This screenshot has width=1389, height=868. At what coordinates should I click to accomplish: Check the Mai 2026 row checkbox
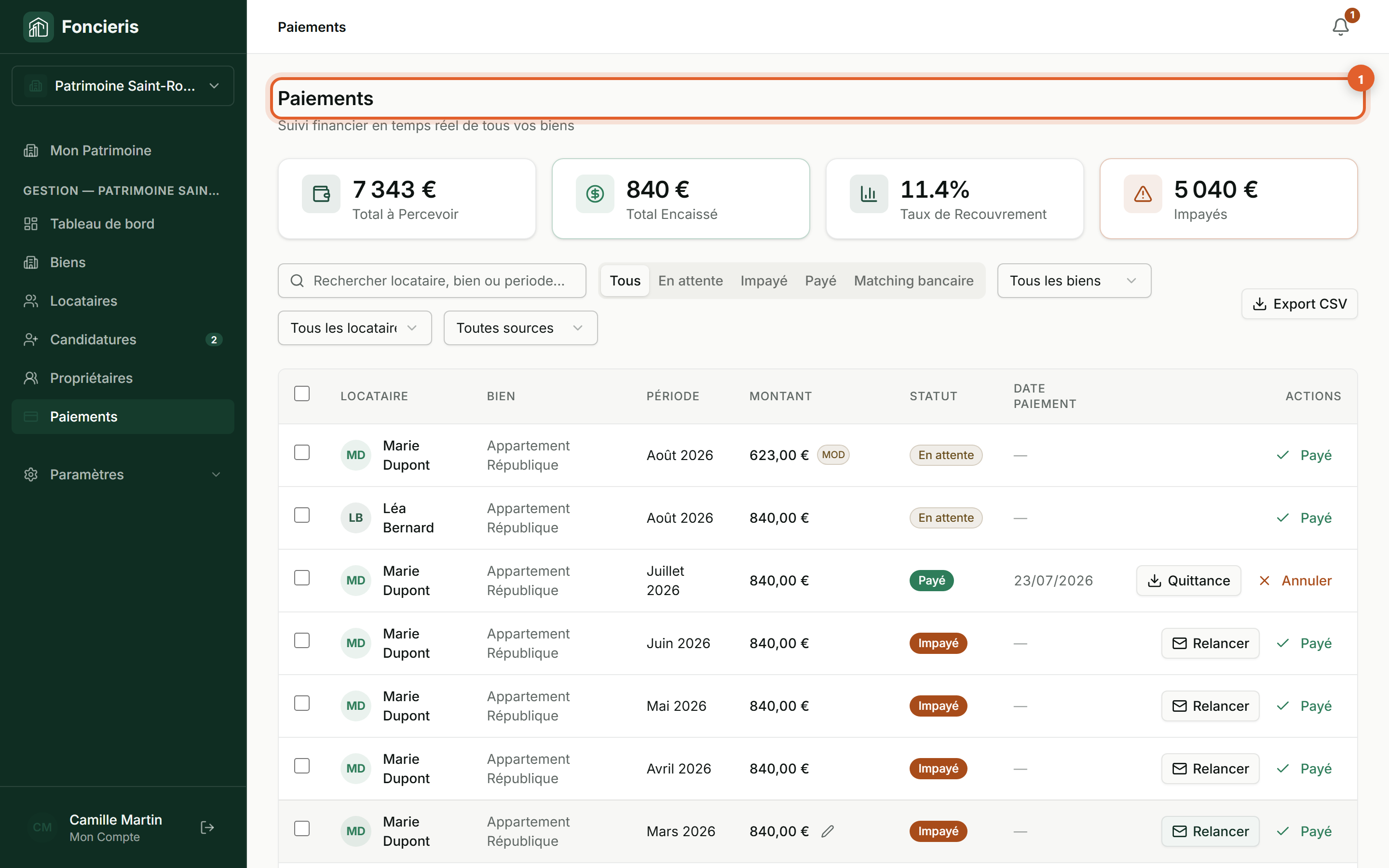pyautogui.click(x=302, y=703)
